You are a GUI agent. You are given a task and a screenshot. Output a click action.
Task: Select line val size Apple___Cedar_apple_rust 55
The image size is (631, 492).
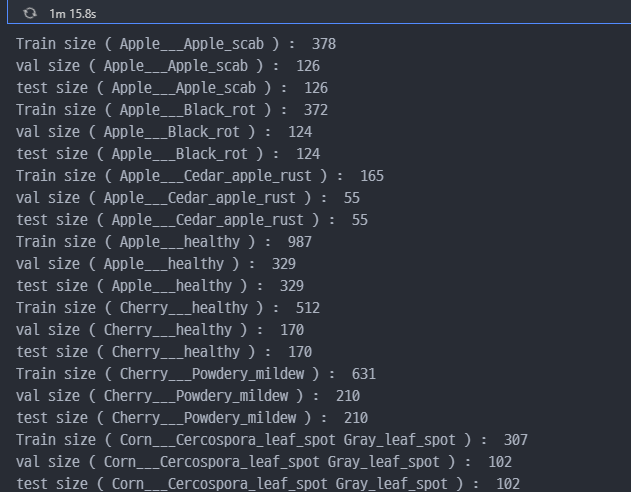188,198
